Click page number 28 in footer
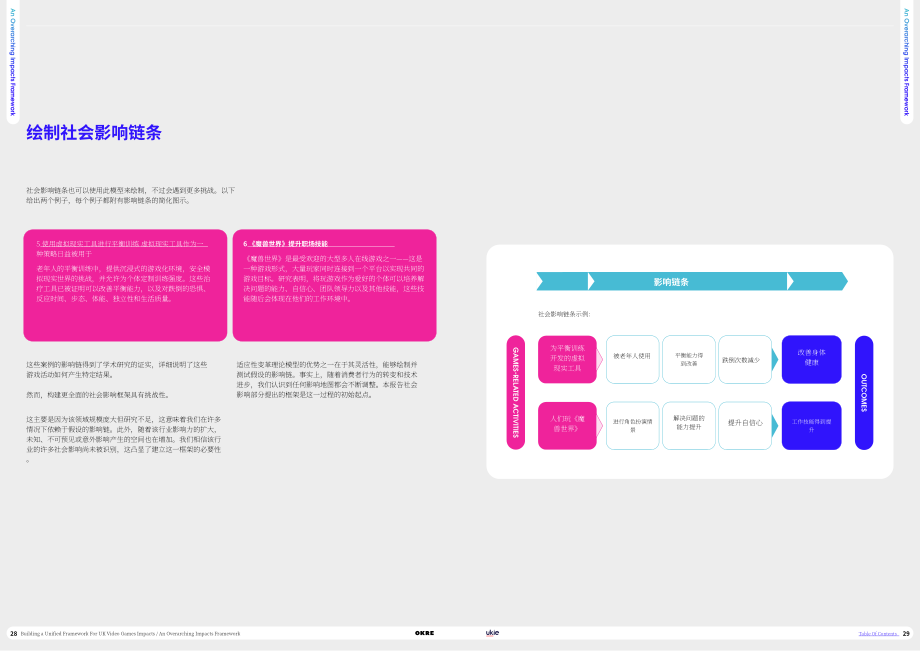 13,634
